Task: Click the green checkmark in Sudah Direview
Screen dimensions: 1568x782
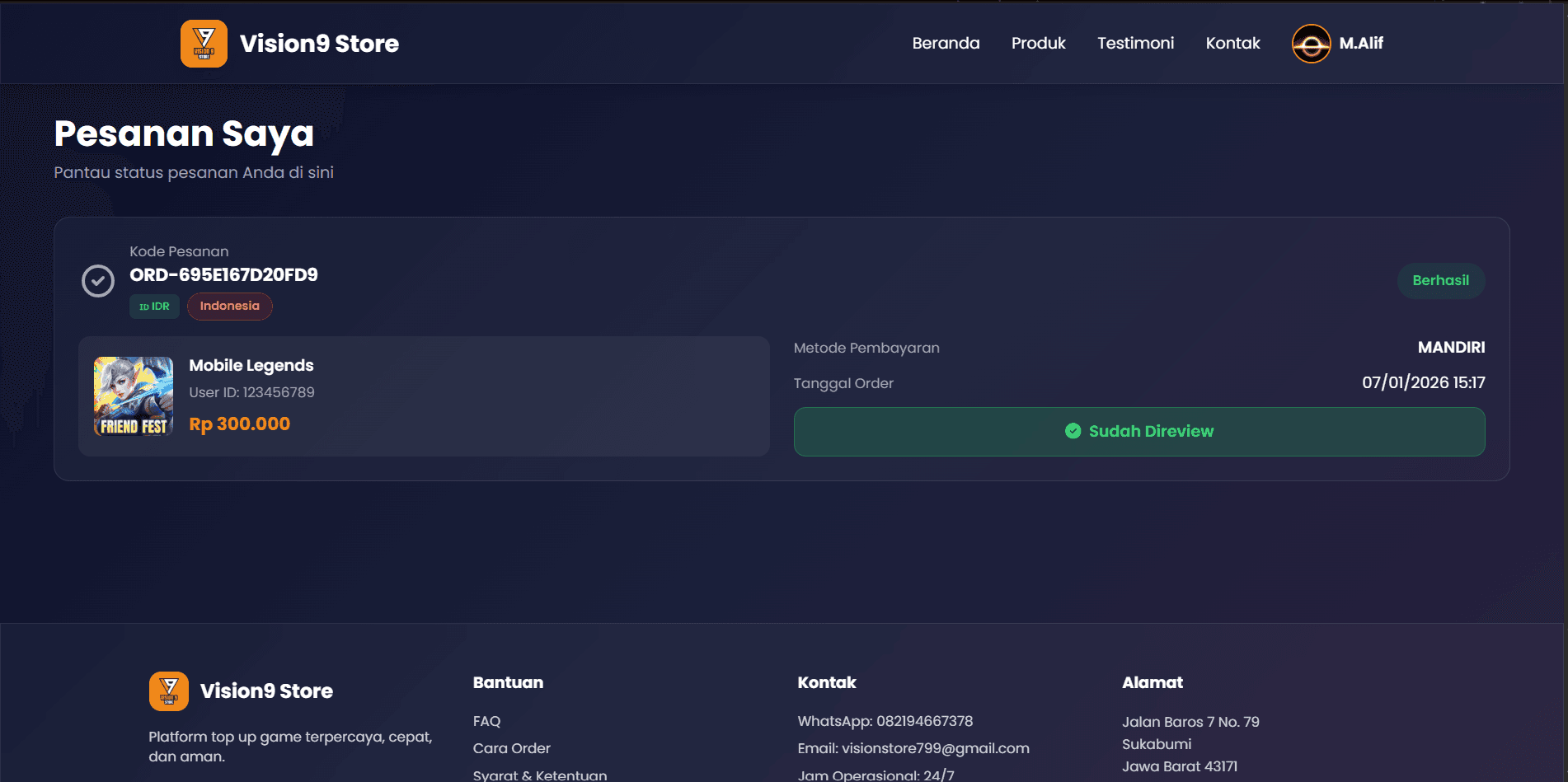Action: 1073,431
